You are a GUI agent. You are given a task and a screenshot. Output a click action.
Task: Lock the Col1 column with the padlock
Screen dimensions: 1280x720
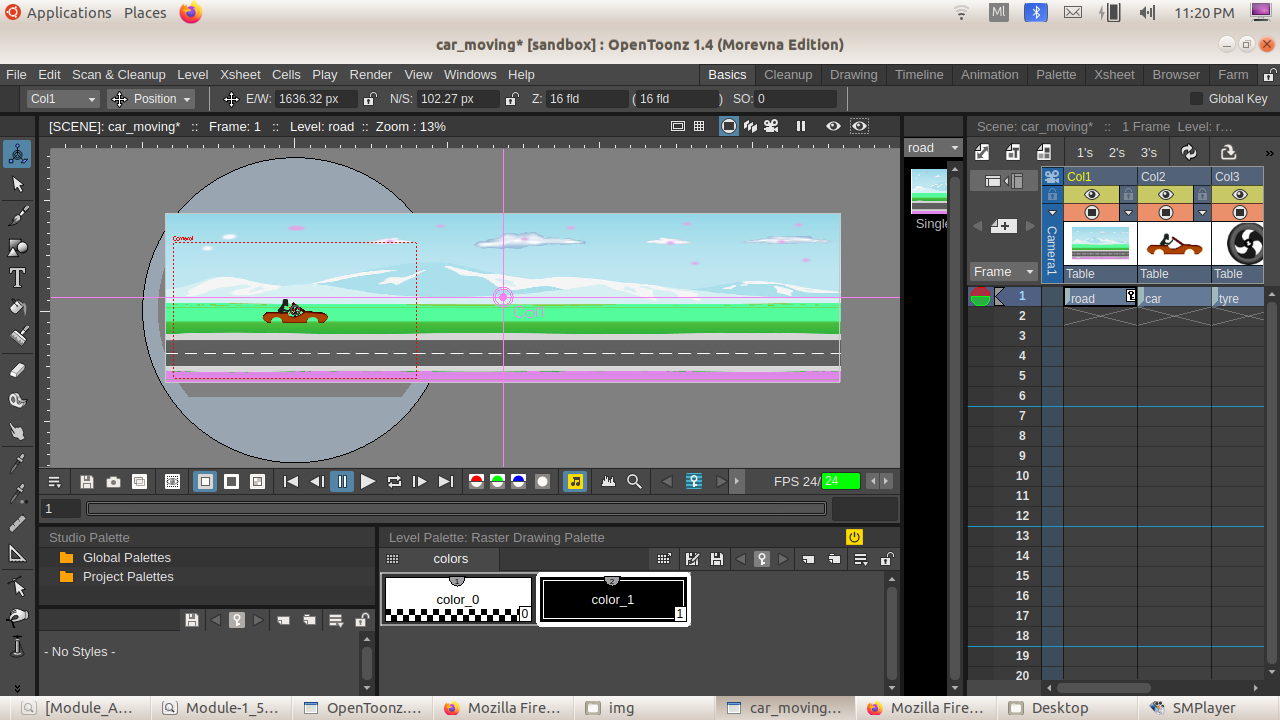[1129, 194]
